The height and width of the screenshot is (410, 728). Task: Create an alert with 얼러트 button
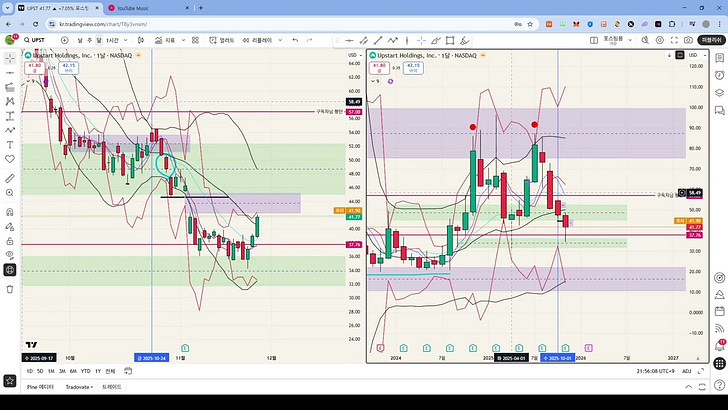pyautogui.click(x=222, y=40)
